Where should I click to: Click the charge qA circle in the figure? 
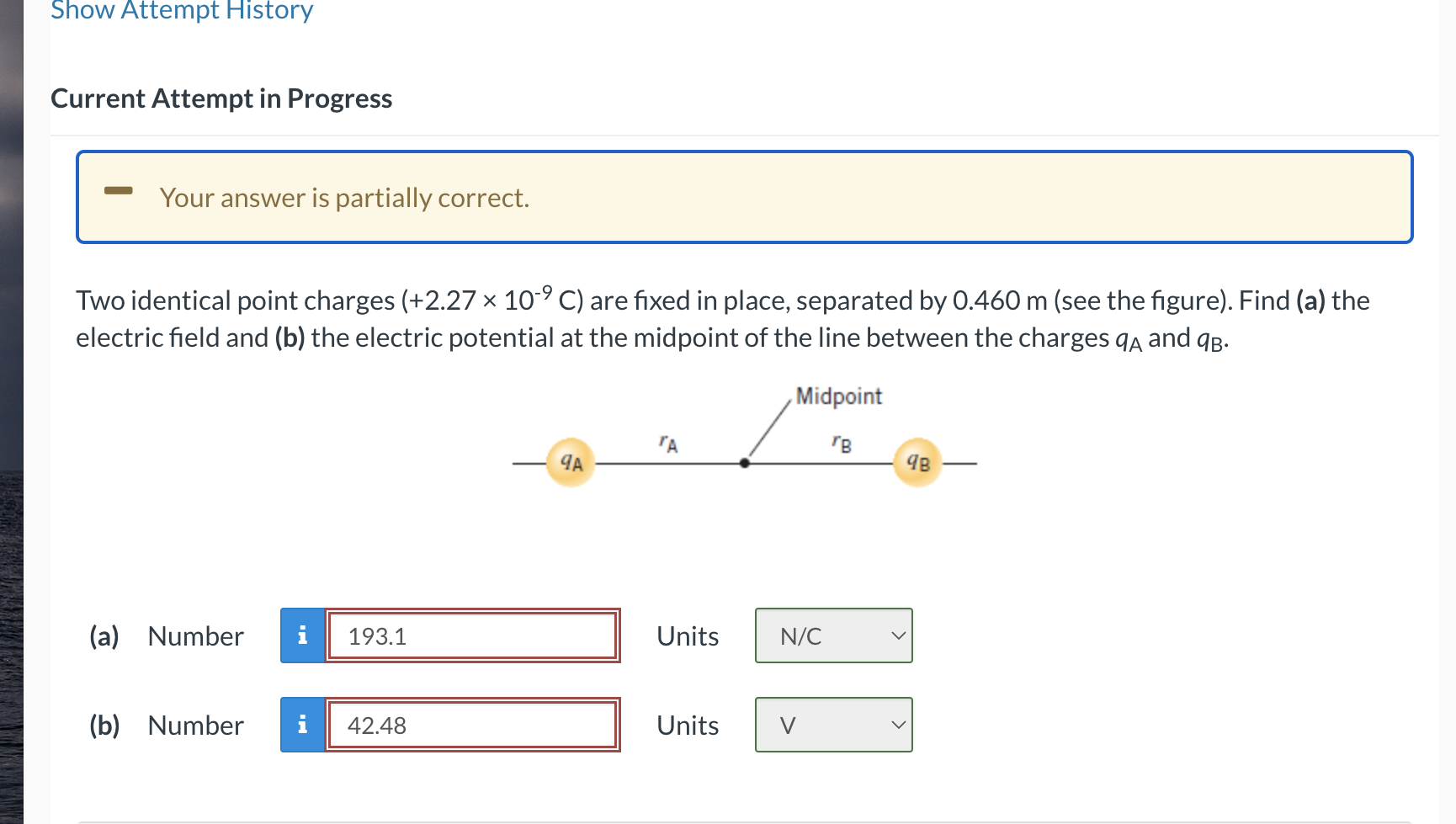pyautogui.click(x=571, y=461)
